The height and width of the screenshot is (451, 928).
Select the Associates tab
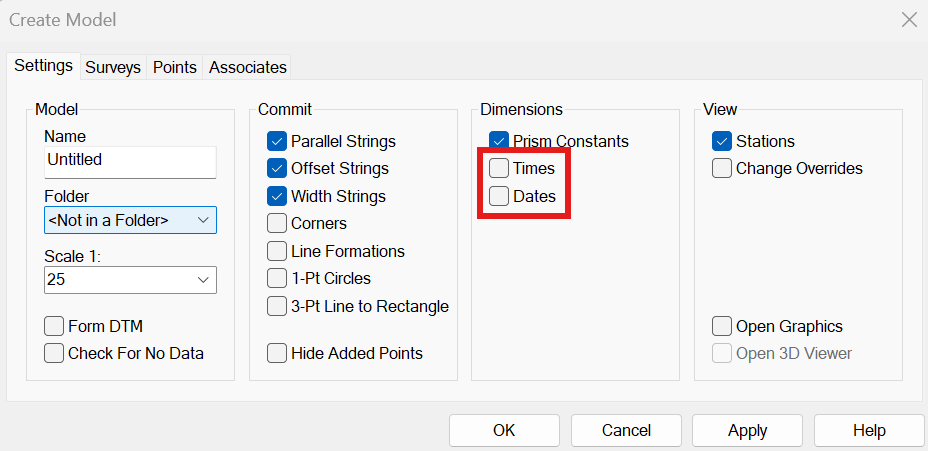click(x=247, y=67)
